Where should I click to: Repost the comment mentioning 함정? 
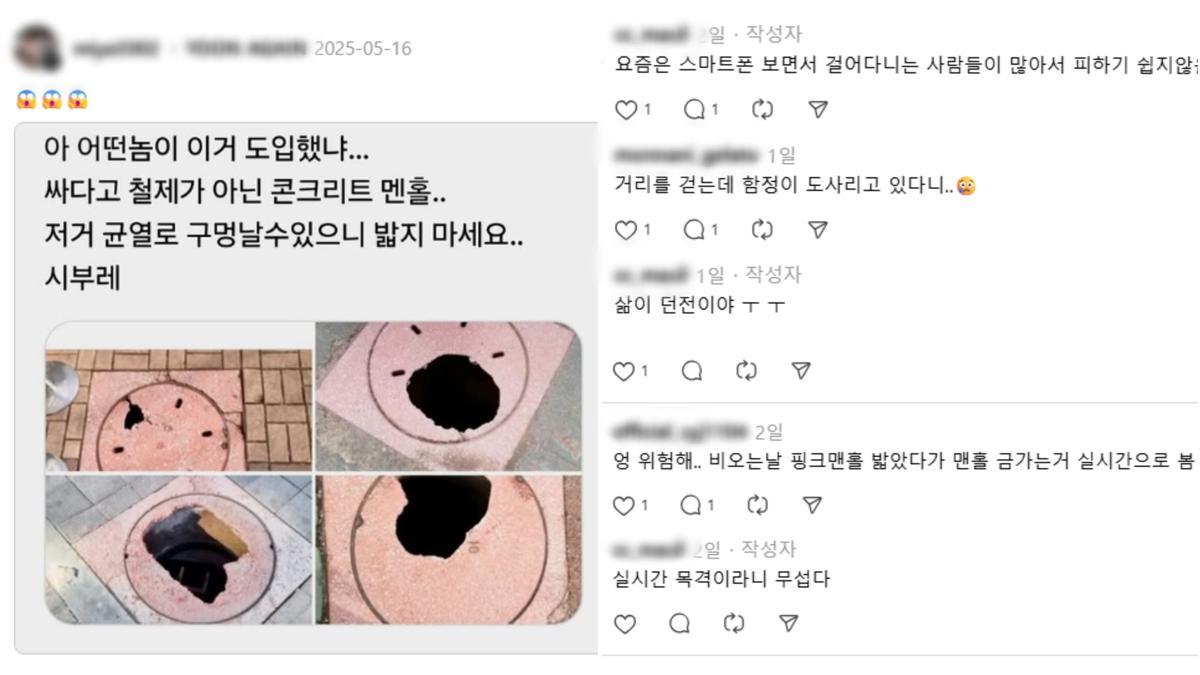tap(762, 230)
